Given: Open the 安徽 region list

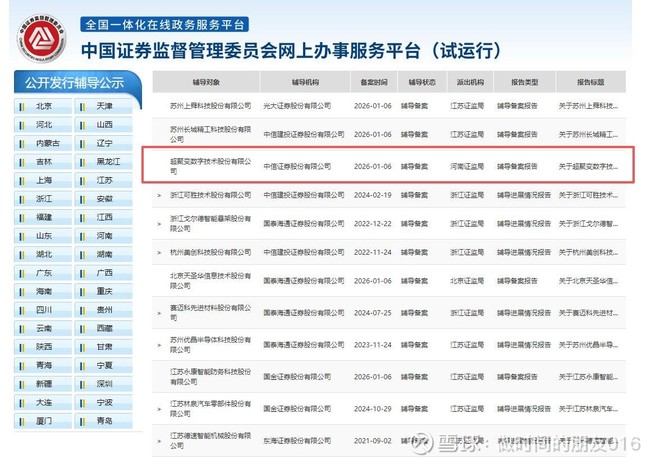Looking at the screenshot, I should pyautogui.click(x=104, y=199).
